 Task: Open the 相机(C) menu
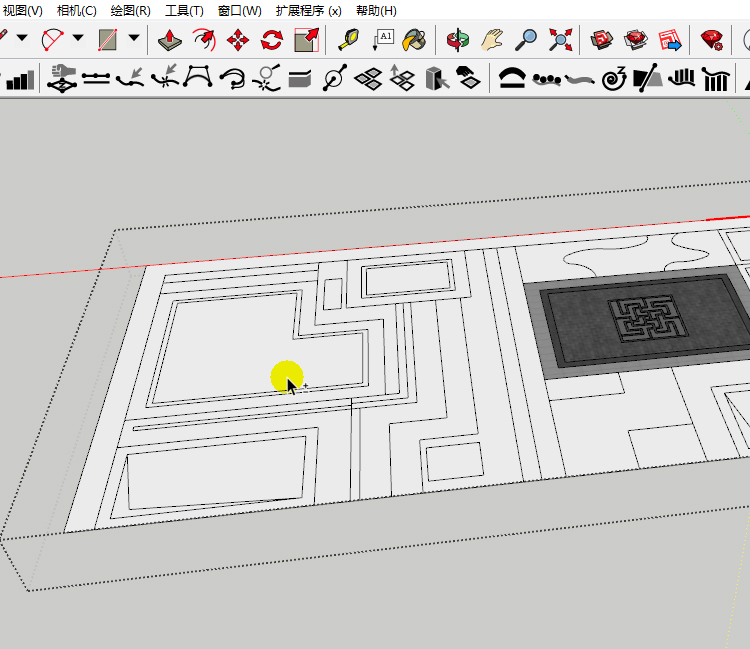click(77, 11)
